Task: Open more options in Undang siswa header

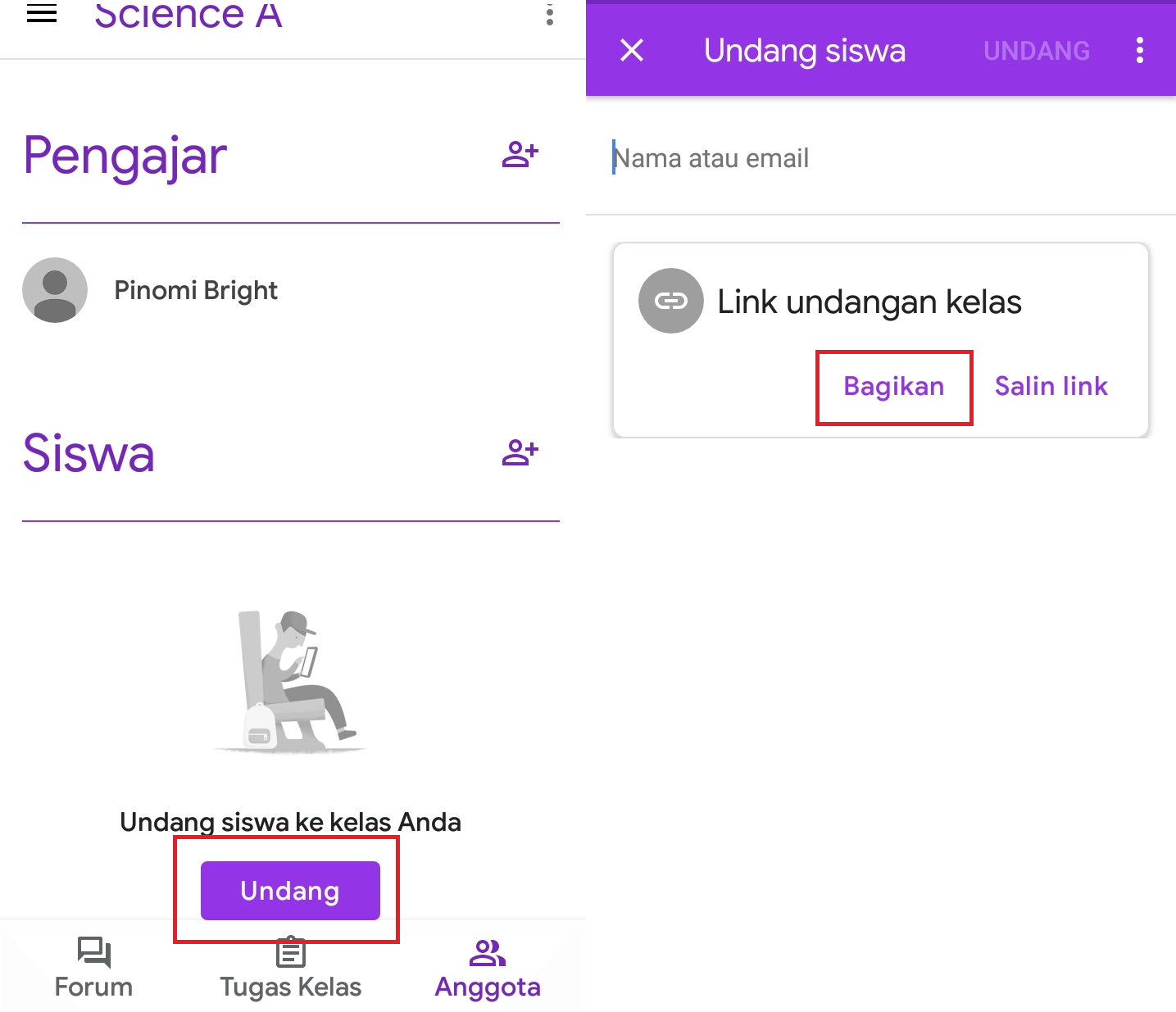Action: pos(1139,51)
